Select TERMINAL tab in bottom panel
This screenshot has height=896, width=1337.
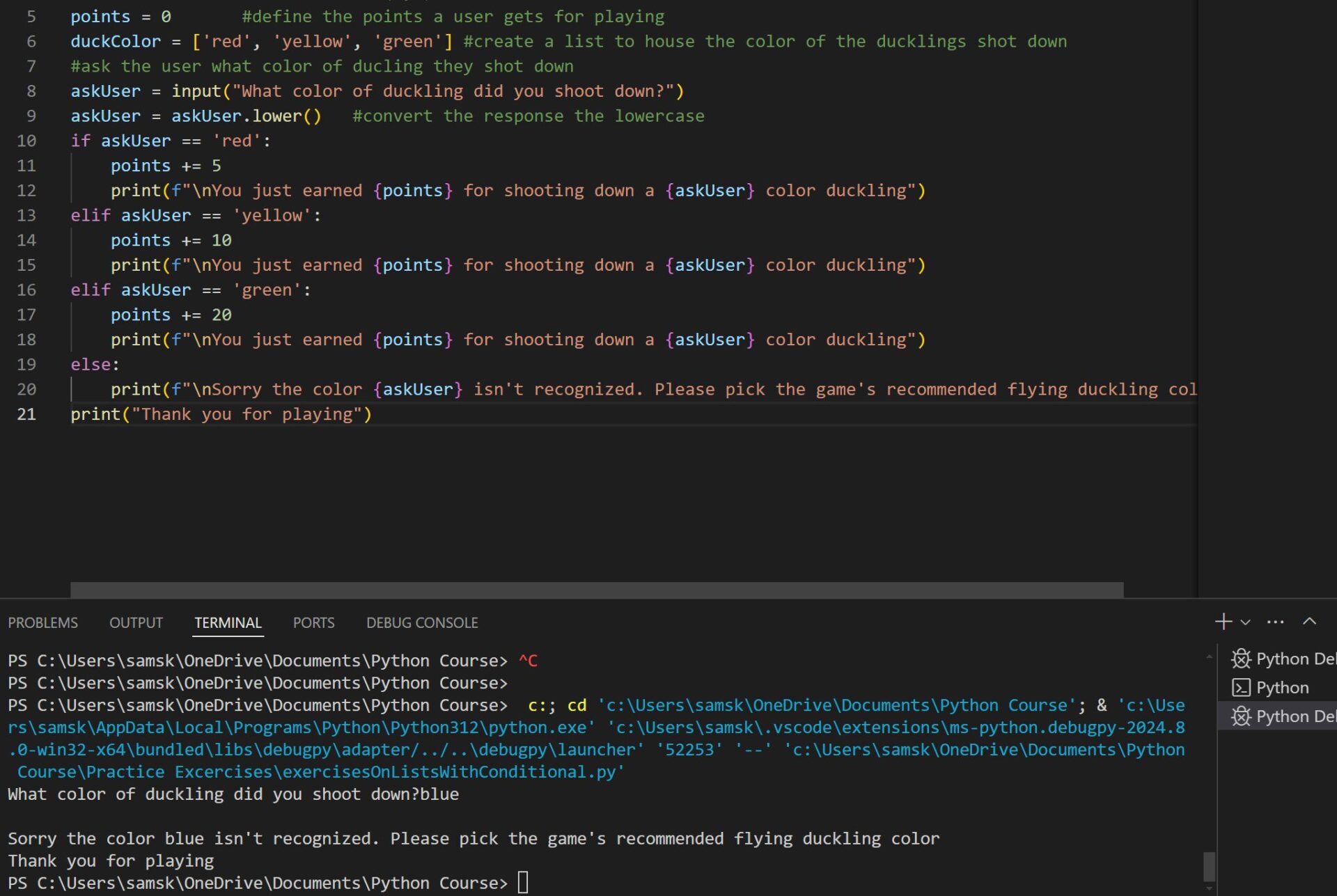(227, 622)
